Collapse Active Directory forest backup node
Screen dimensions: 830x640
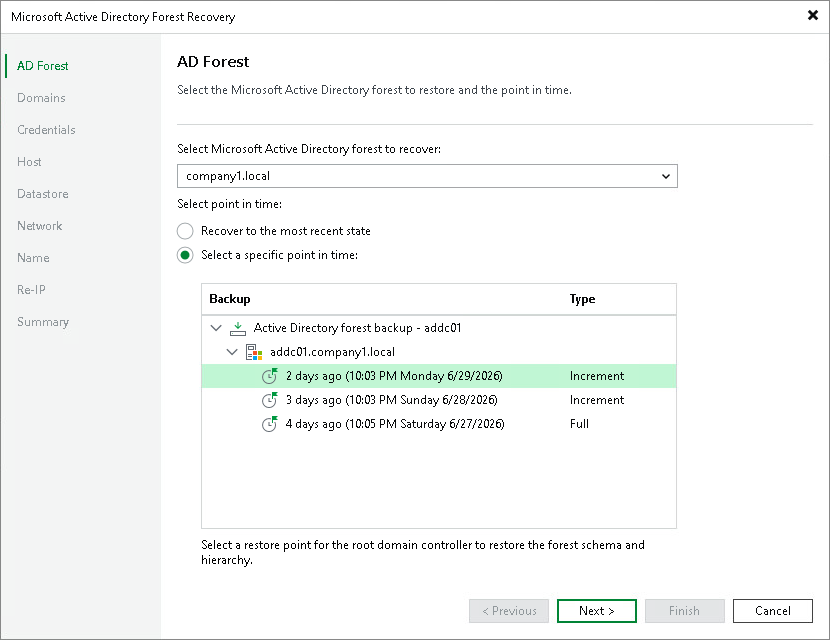point(216,328)
